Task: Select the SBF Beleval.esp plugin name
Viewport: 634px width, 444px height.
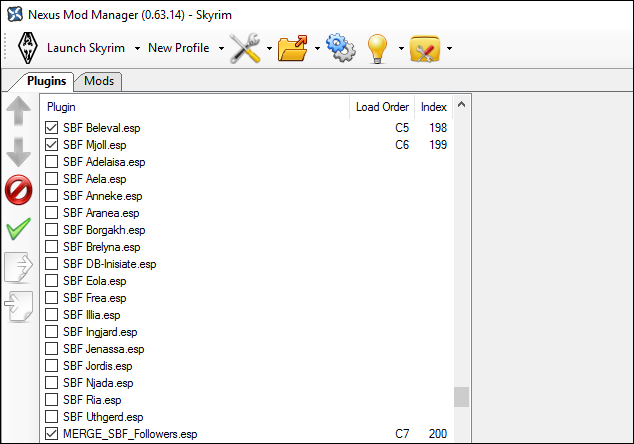Action: [101, 128]
